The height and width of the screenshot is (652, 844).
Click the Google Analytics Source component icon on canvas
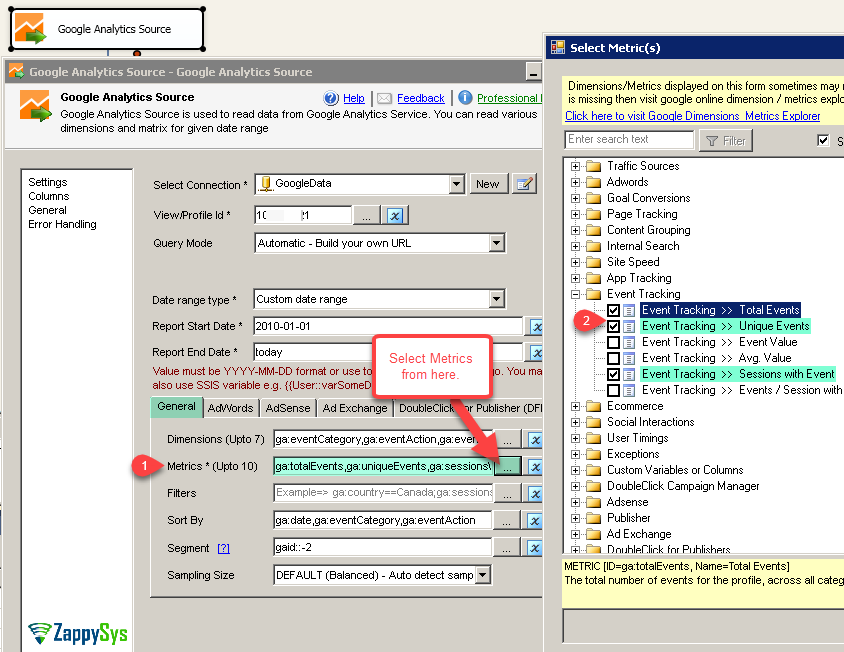pyautogui.click(x=30, y=29)
